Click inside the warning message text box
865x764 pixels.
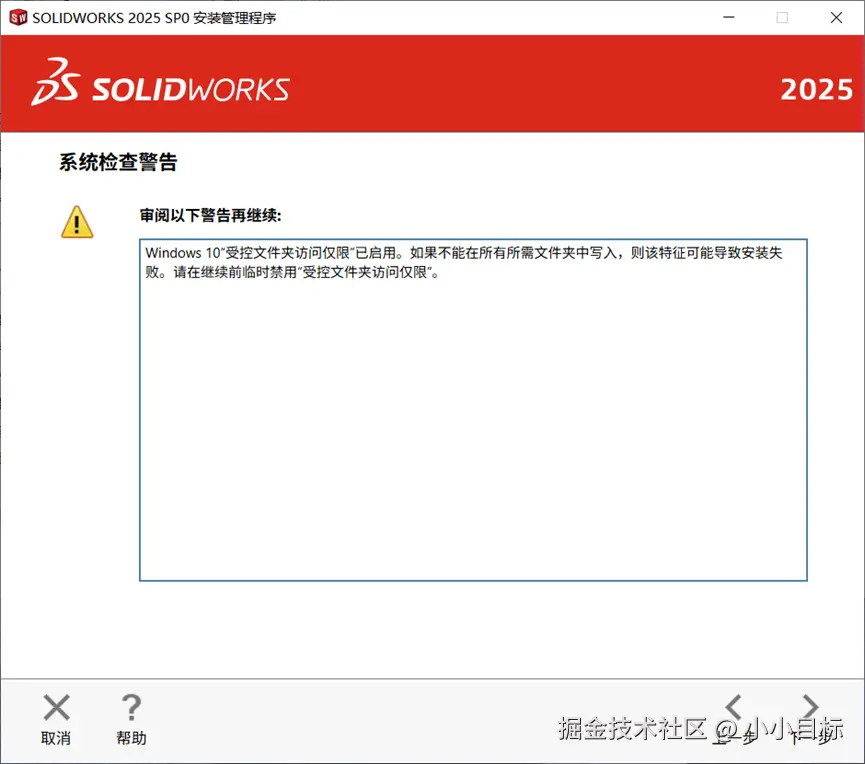tap(473, 410)
